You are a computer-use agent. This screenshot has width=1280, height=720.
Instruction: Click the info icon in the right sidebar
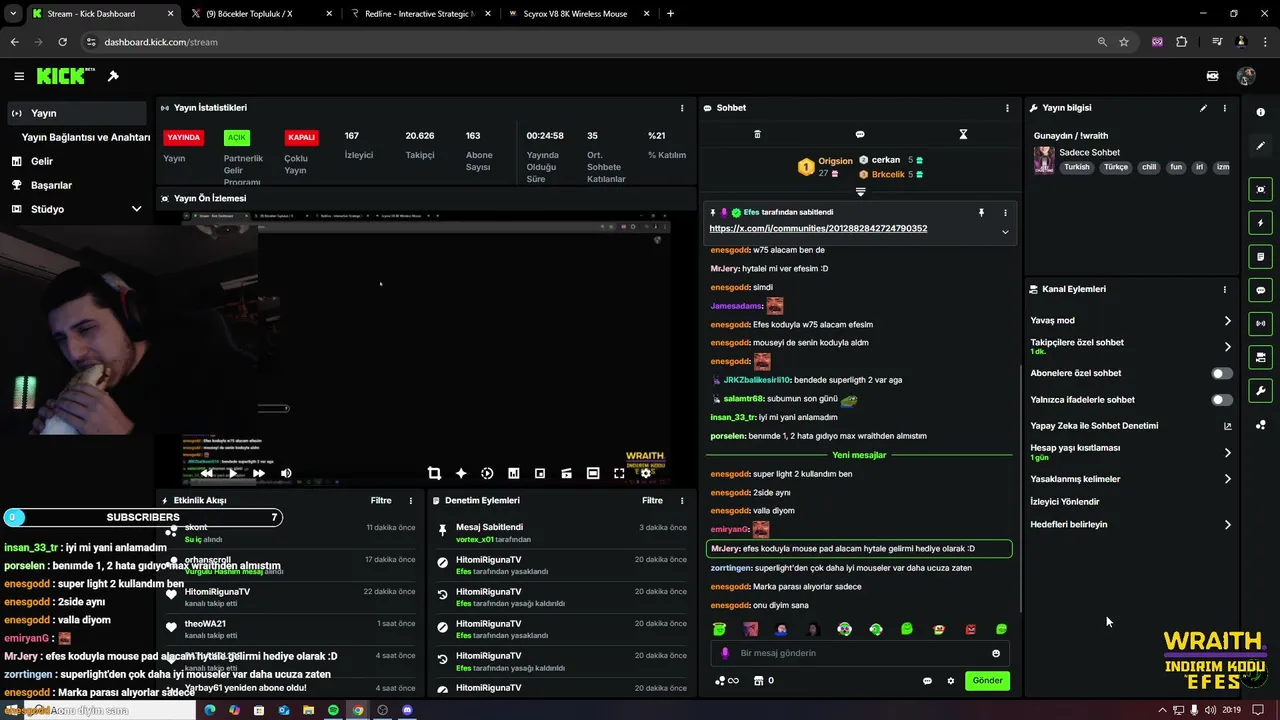pos(1260,112)
